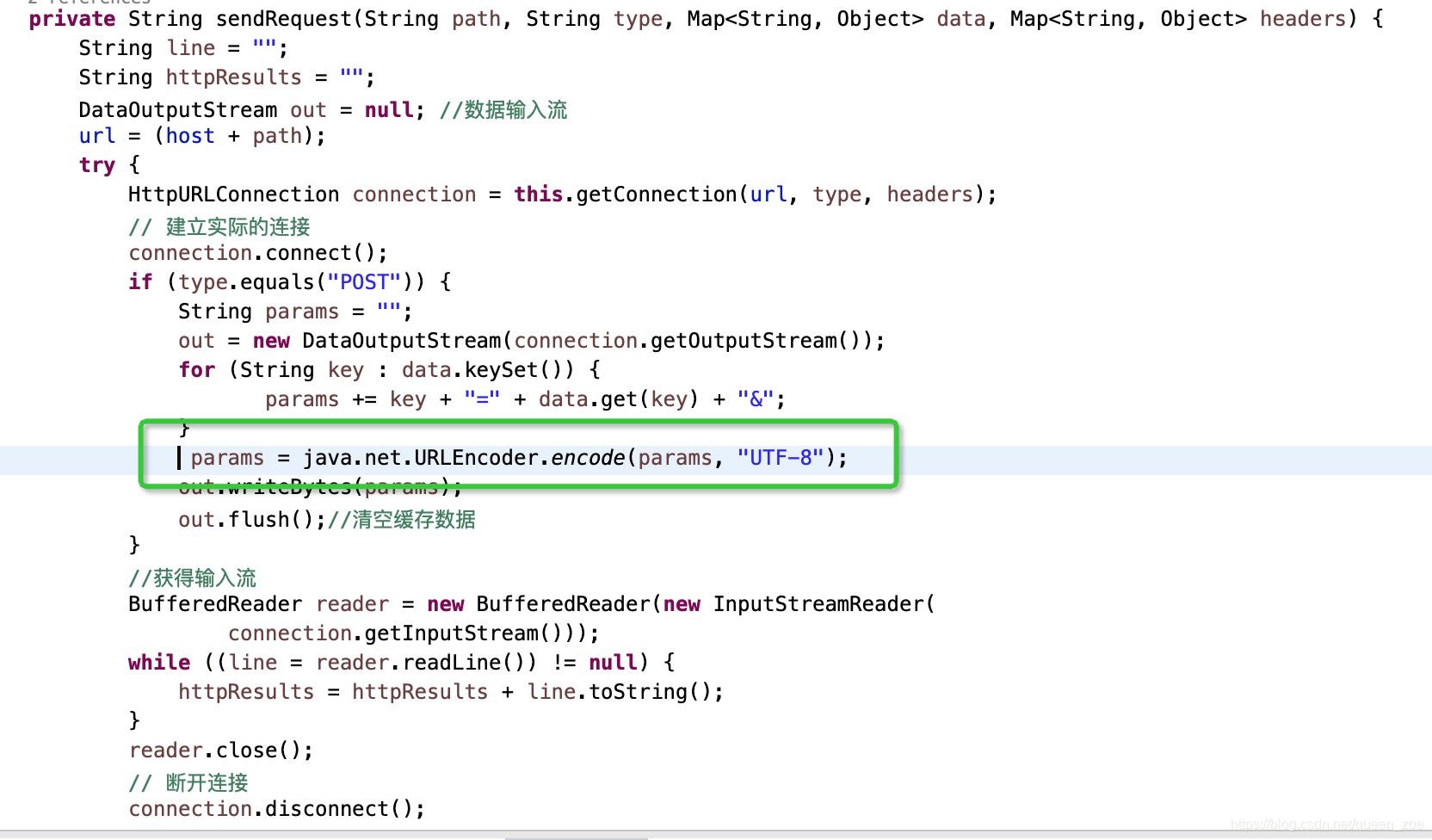Click the sendRequest method name
This screenshot has width=1432, height=840.
pyautogui.click(x=283, y=19)
